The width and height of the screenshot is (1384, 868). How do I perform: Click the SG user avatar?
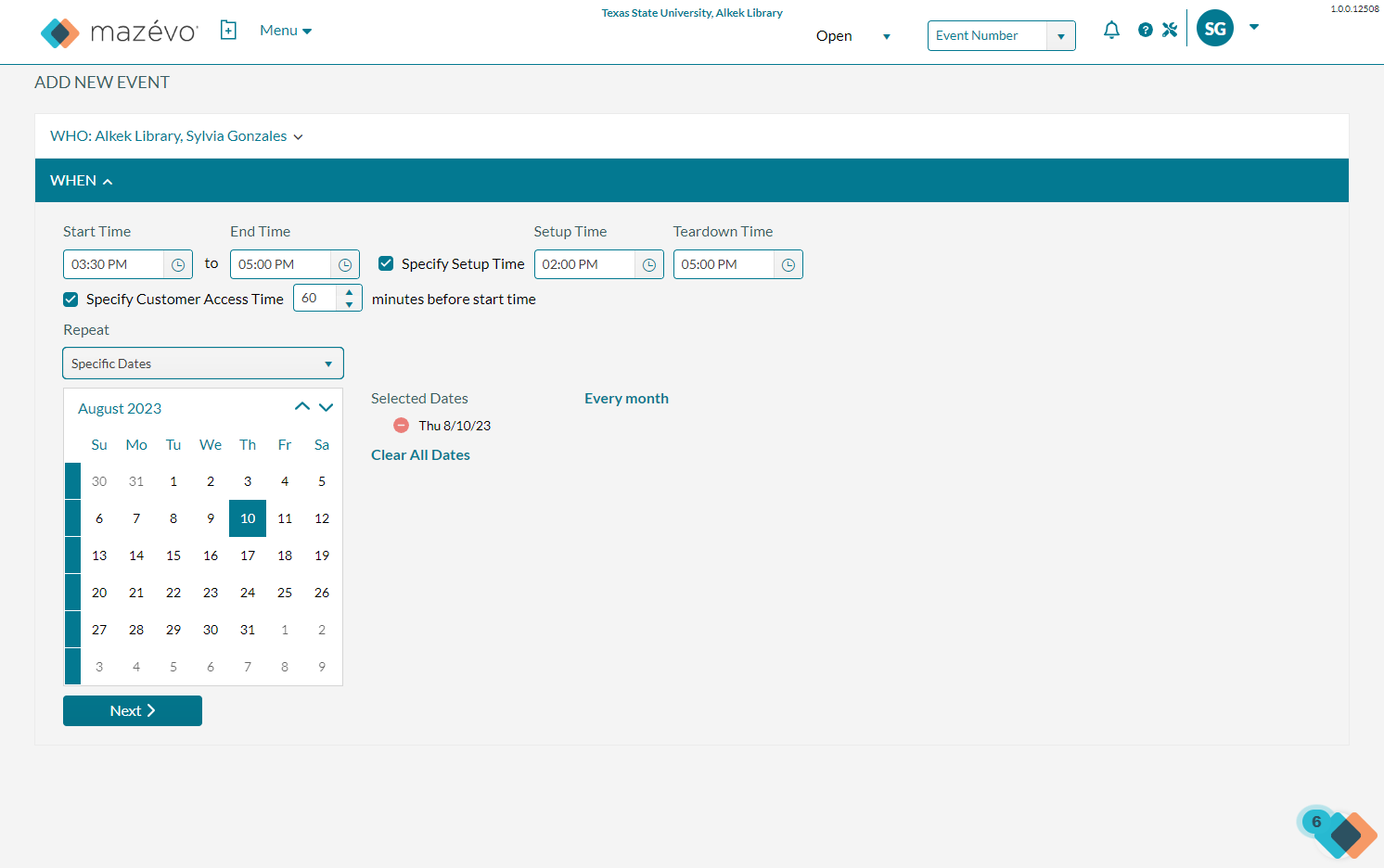pyautogui.click(x=1215, y=29)
